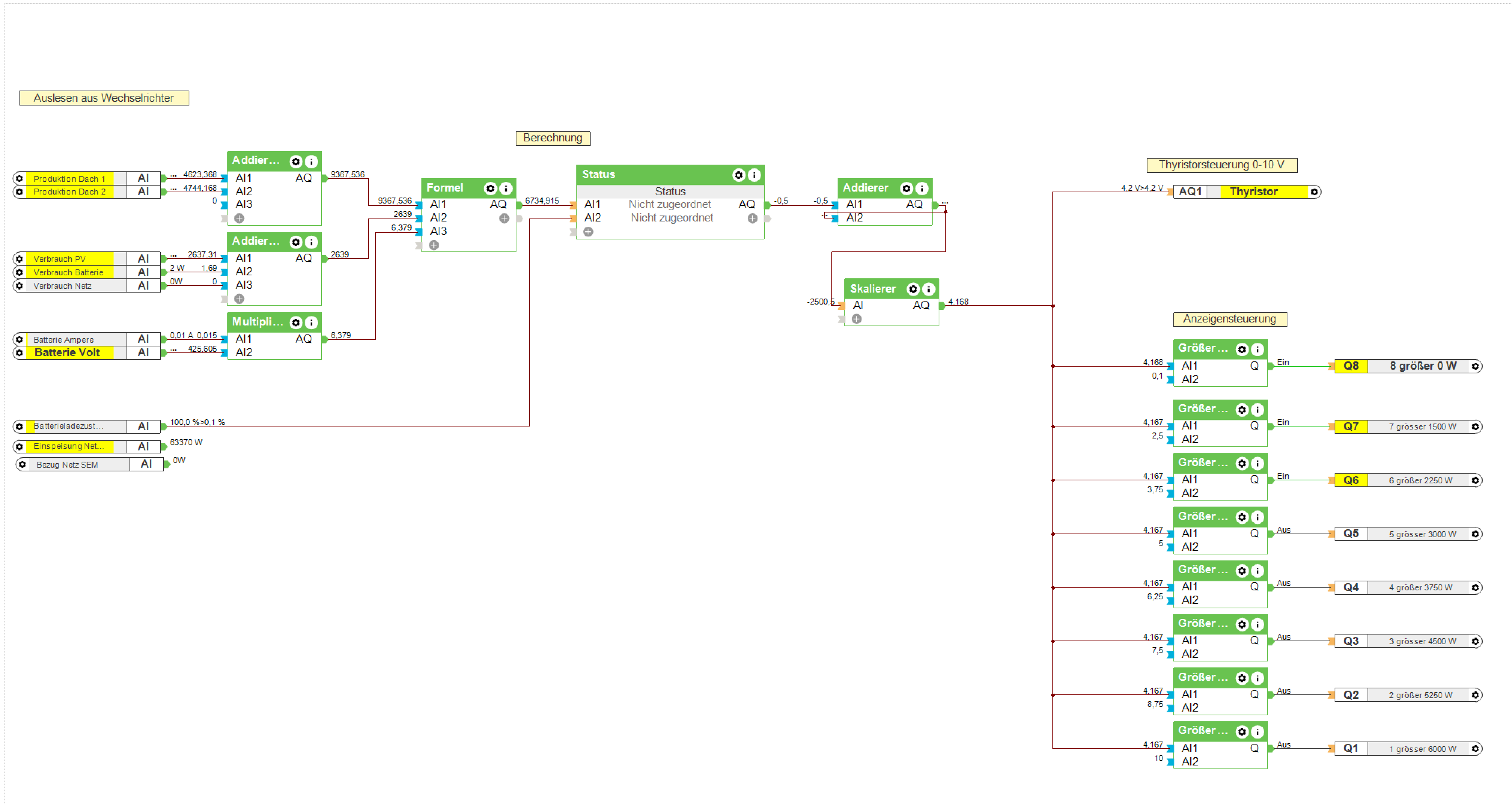Open gear of Q8 größer 0 W output

tap(1475, 366)
